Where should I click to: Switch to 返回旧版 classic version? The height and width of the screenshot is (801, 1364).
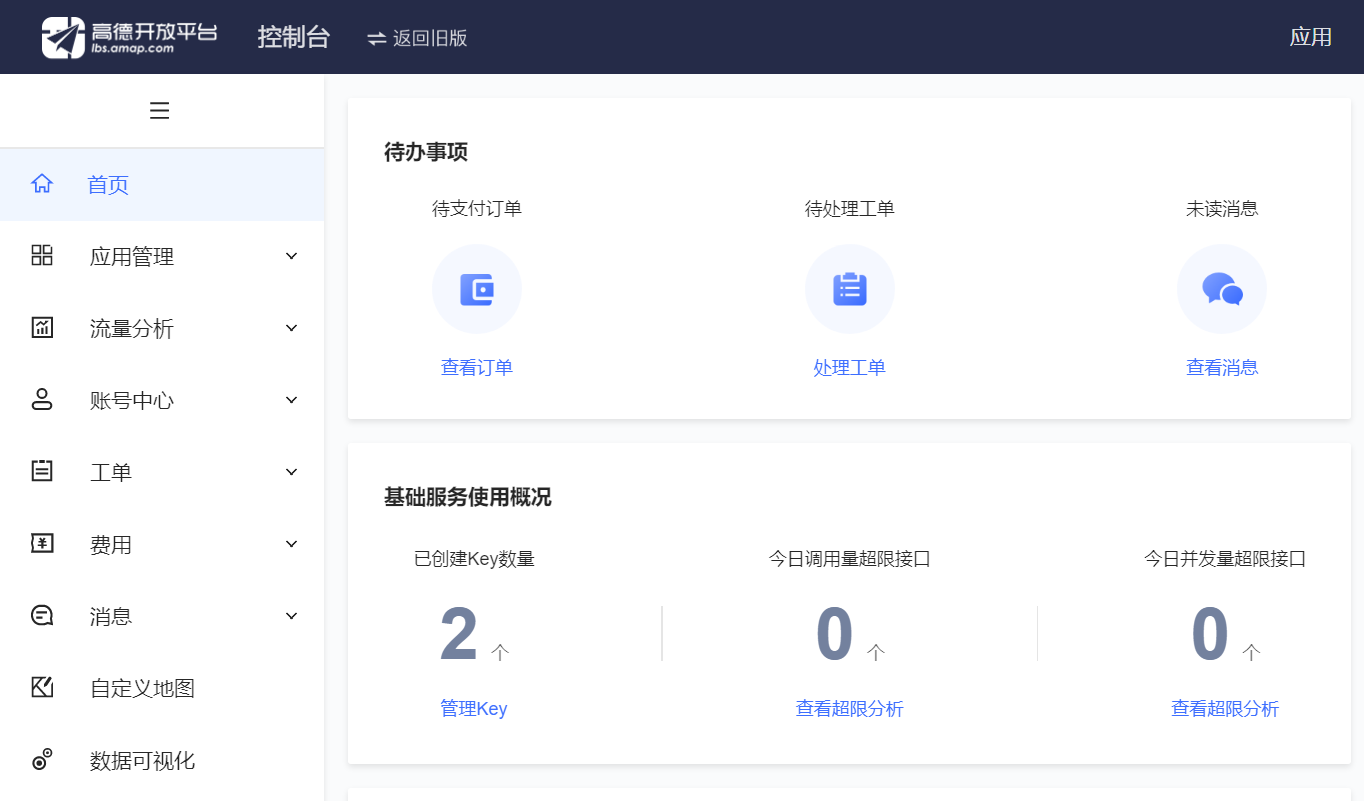(x=416, y=38)
